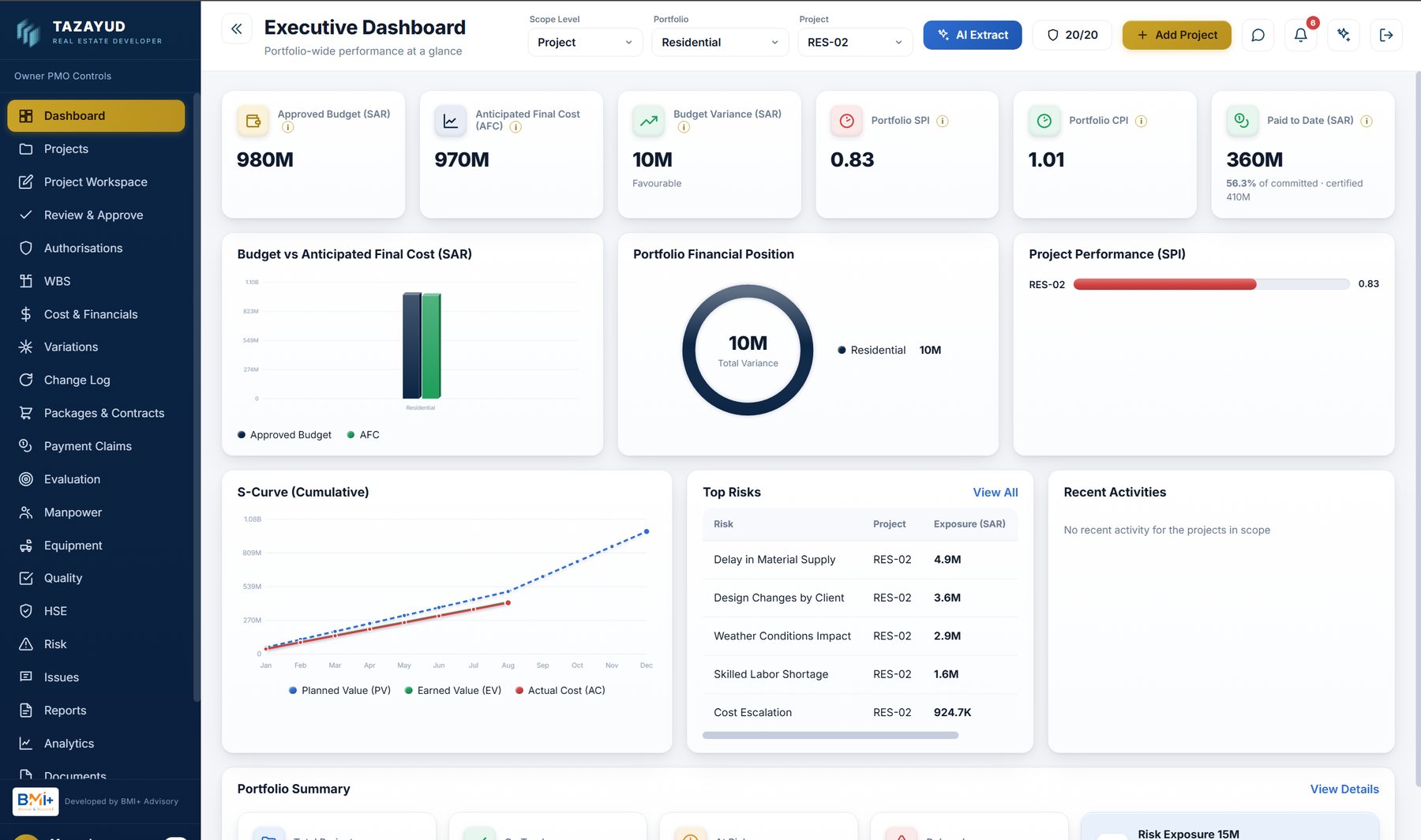This screenshot has width=1421, height=840.
Task: Click the AI Extract button
Action: [972, 35]
